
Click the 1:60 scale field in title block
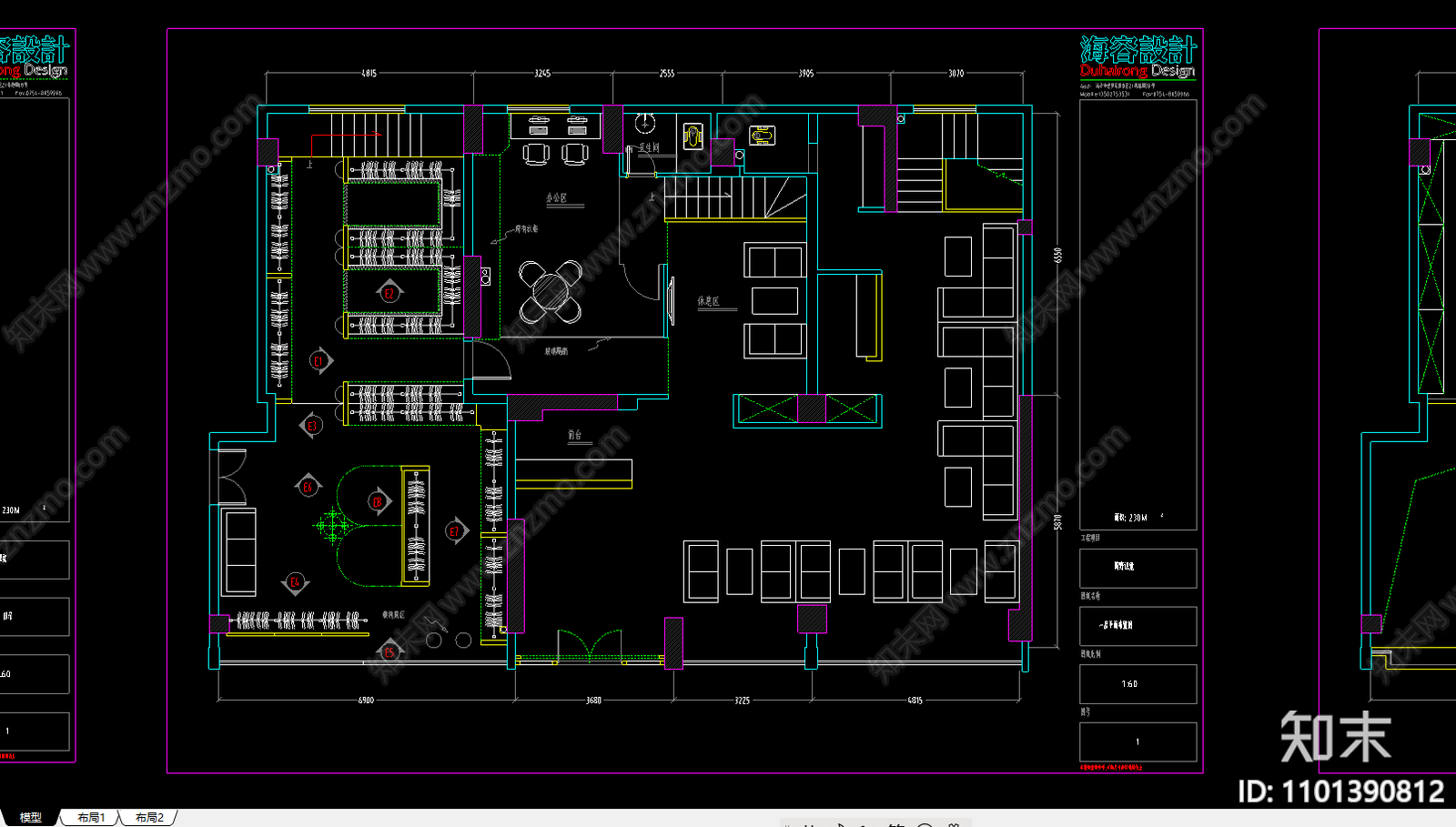pos(1137,683)
